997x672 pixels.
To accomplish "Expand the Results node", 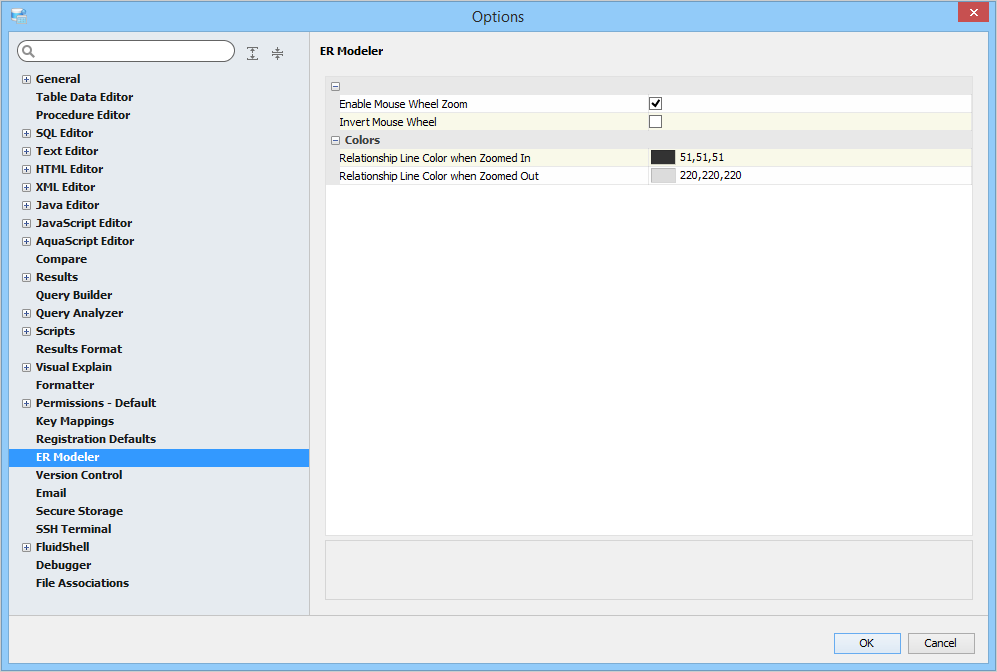I will click(x=26, y=278).
